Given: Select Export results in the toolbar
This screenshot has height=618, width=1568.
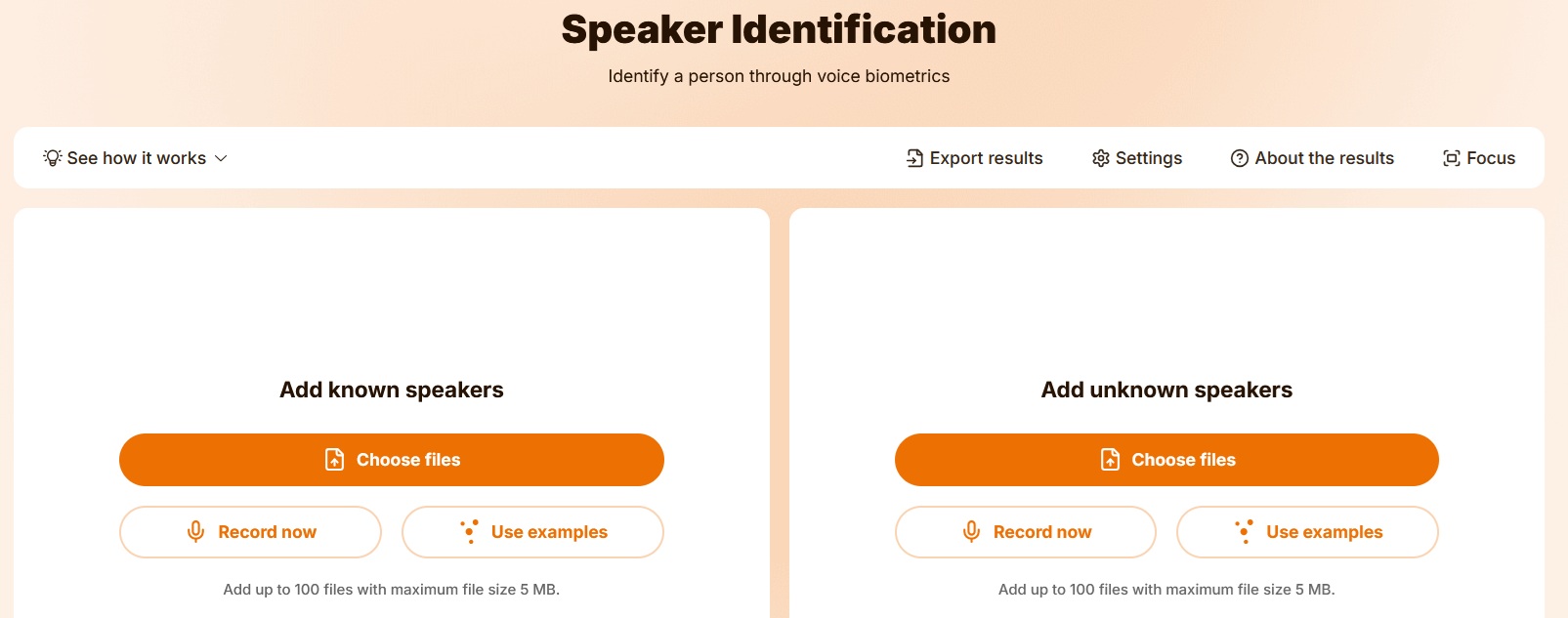Looking at the screenshot, I should click(x=986, y=158).
